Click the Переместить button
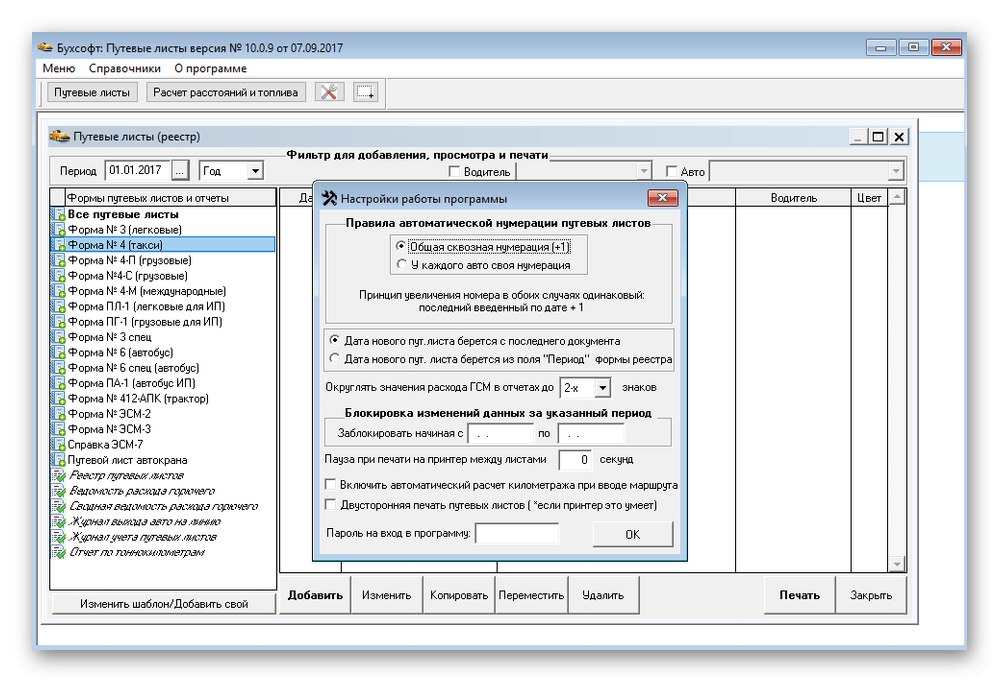Image resolution: width=999 pixels, height=682 pixels. (x=531, y=595)
